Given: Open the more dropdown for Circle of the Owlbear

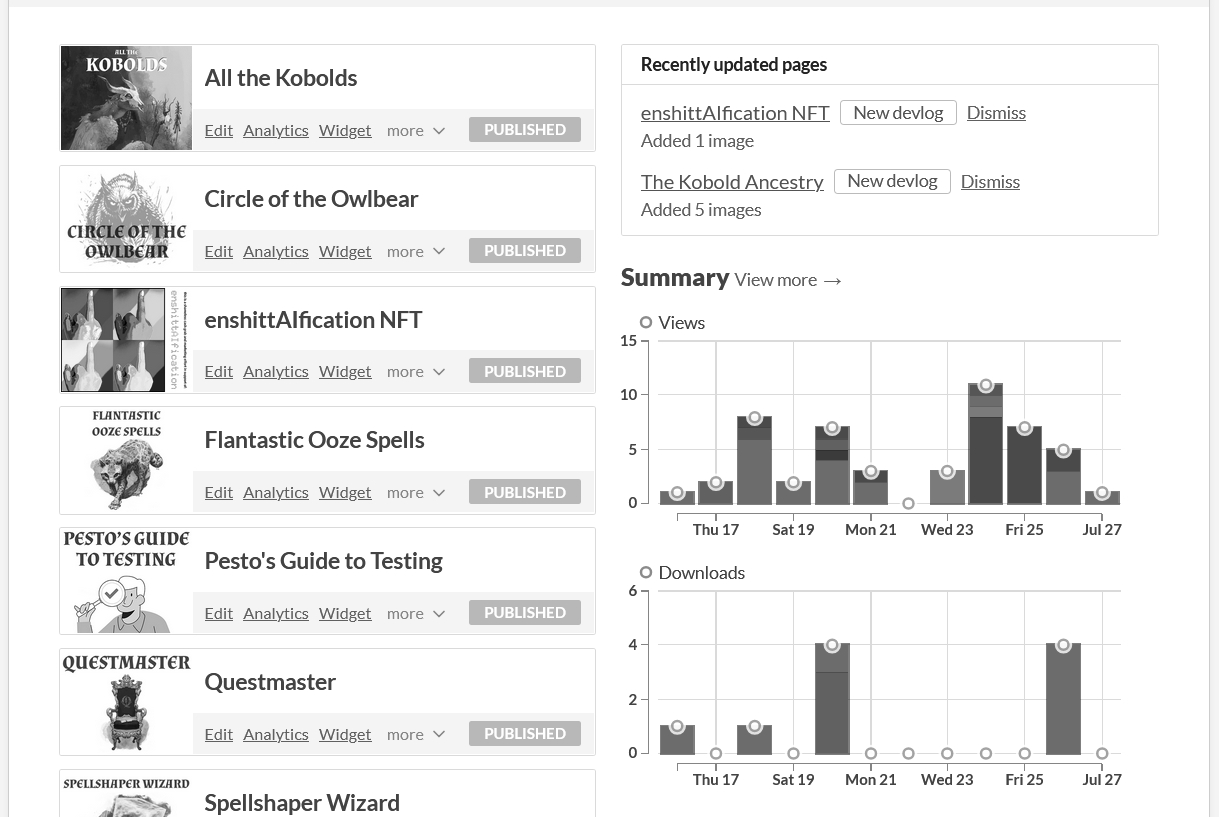Looking at the screenshot, I should point(415,252).
